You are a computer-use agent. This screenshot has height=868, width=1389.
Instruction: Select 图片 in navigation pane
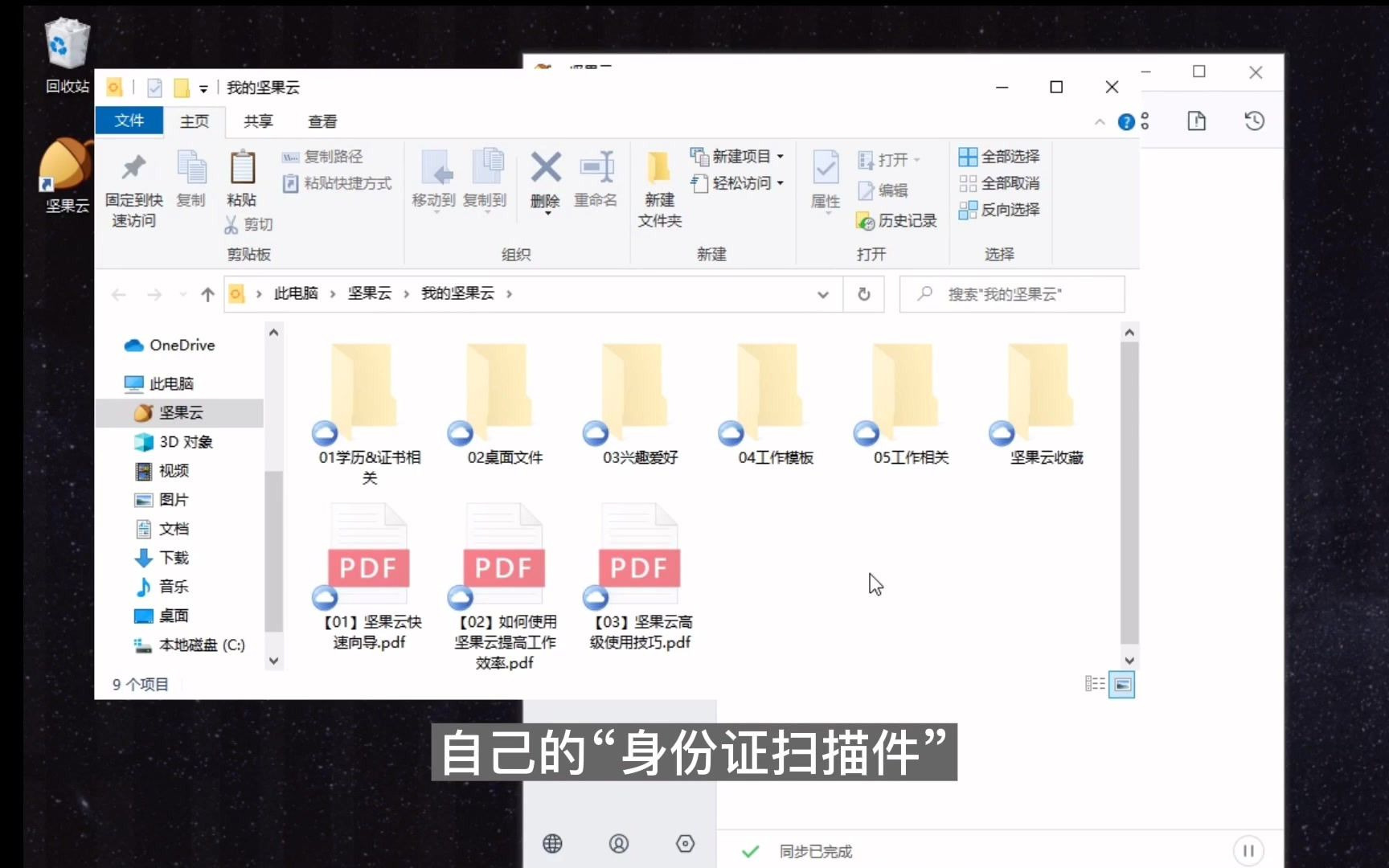162,500
